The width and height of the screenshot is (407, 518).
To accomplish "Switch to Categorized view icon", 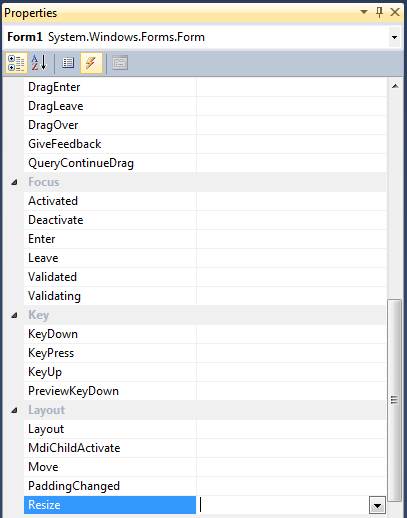I will [16, 63].
